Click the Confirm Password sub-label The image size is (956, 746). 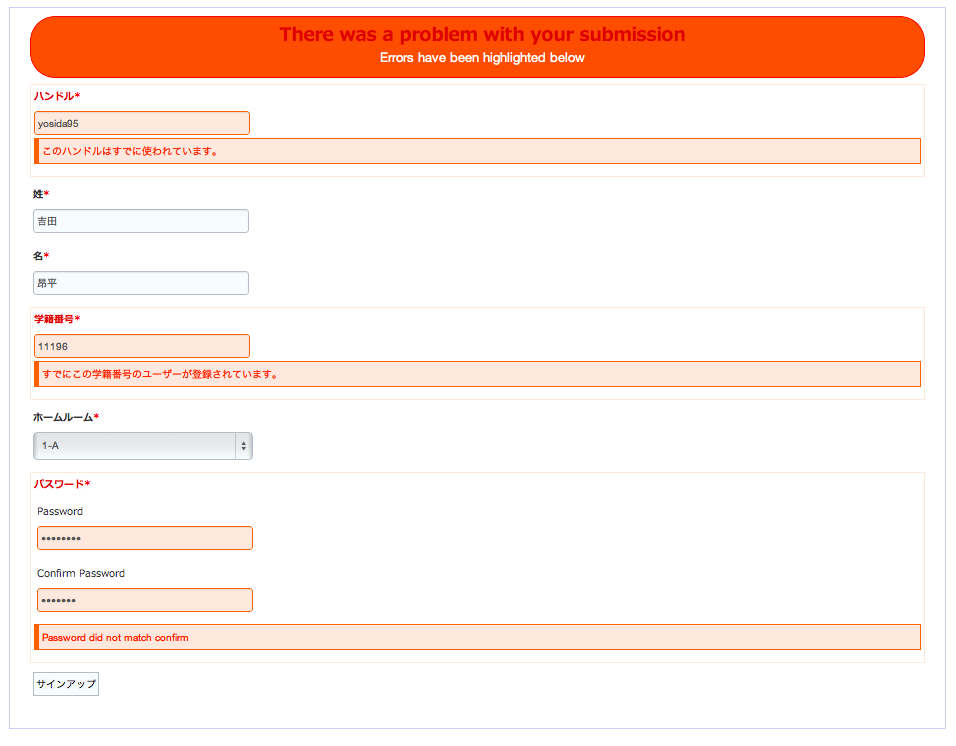(81, 573)
